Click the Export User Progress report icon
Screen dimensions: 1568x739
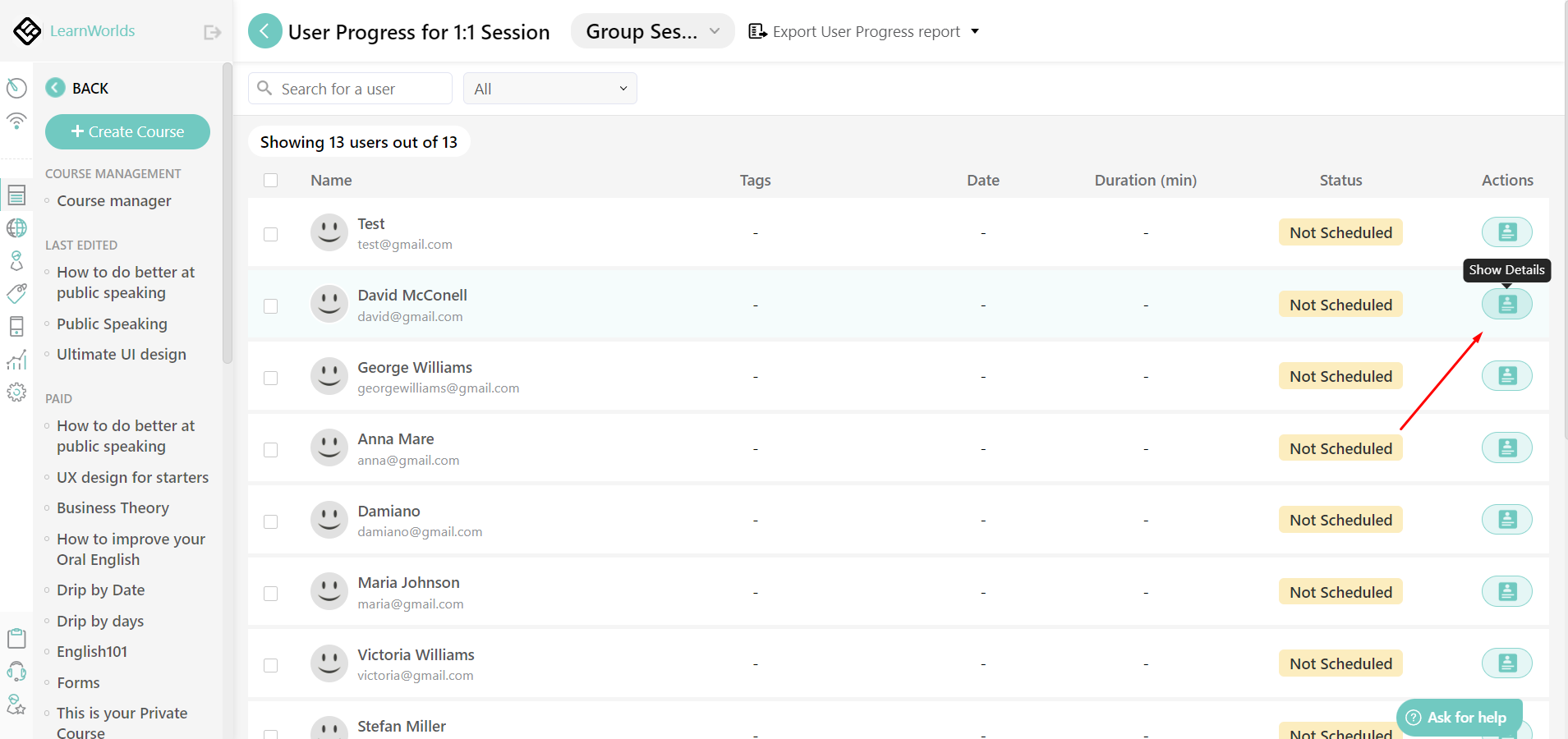pyautogui.click(x=756, y=30)
